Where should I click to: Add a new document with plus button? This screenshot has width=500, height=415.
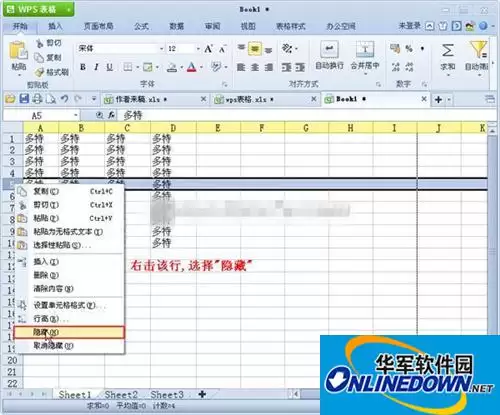[439, 99]
